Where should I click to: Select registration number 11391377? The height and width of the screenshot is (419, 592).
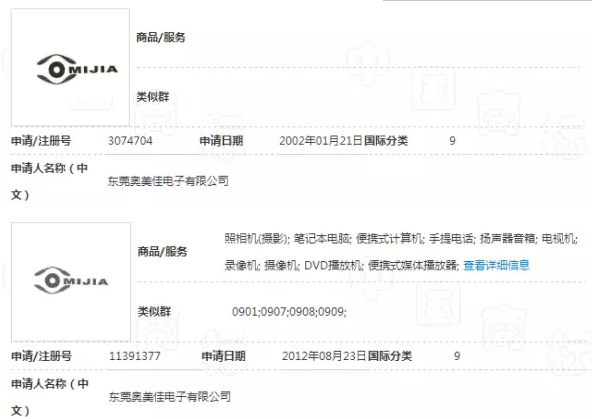135,356
